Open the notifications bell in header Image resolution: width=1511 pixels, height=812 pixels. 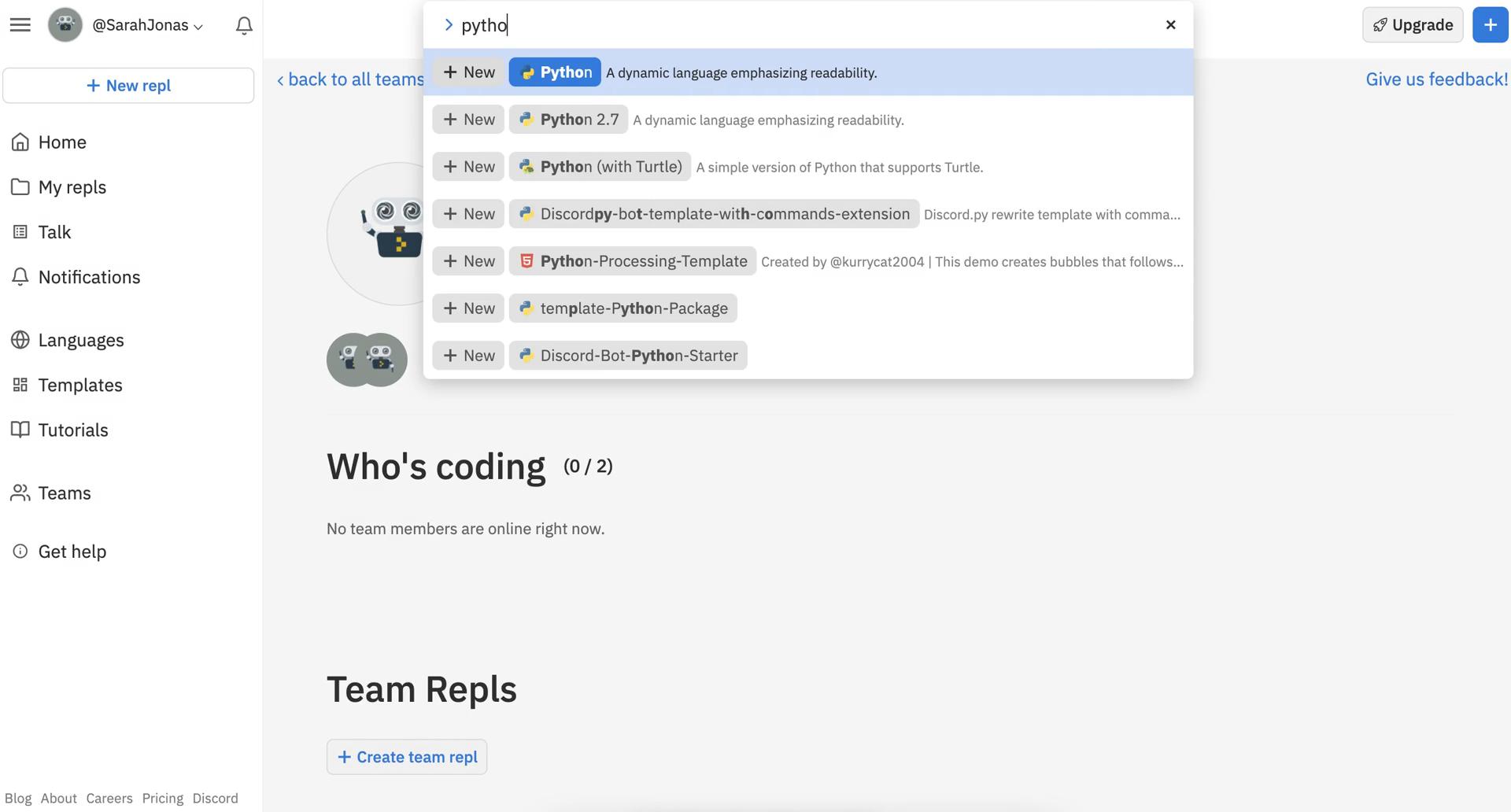tap(244, 25)
